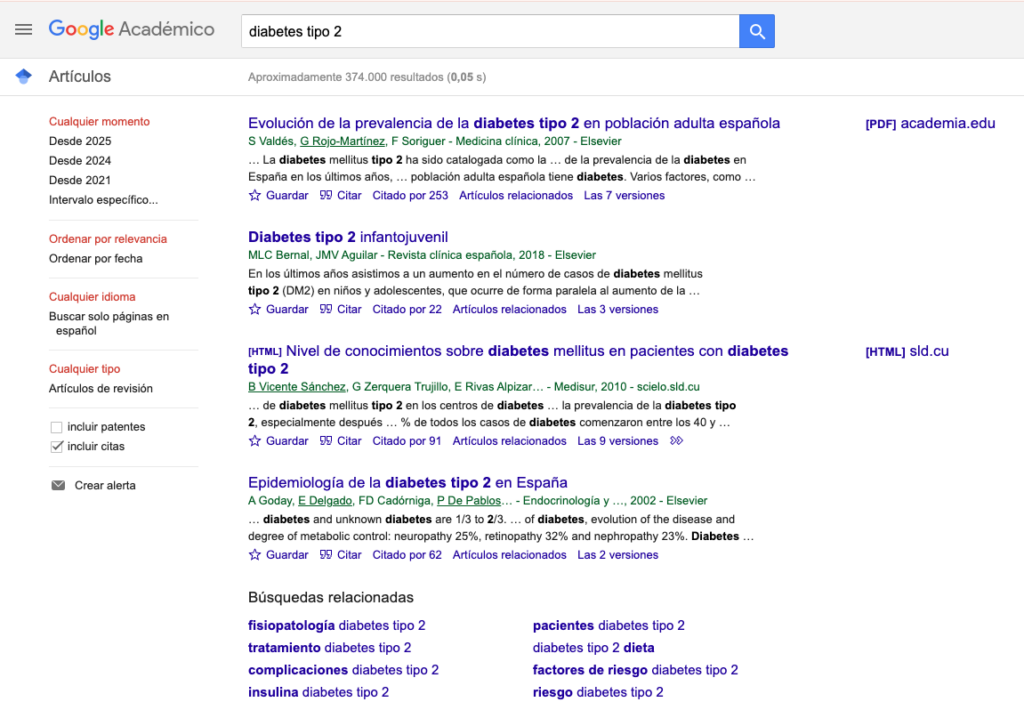Expand Las 3 versiones under Diabetes tipo 2 infantojuvenil

(x=616, y=309)
